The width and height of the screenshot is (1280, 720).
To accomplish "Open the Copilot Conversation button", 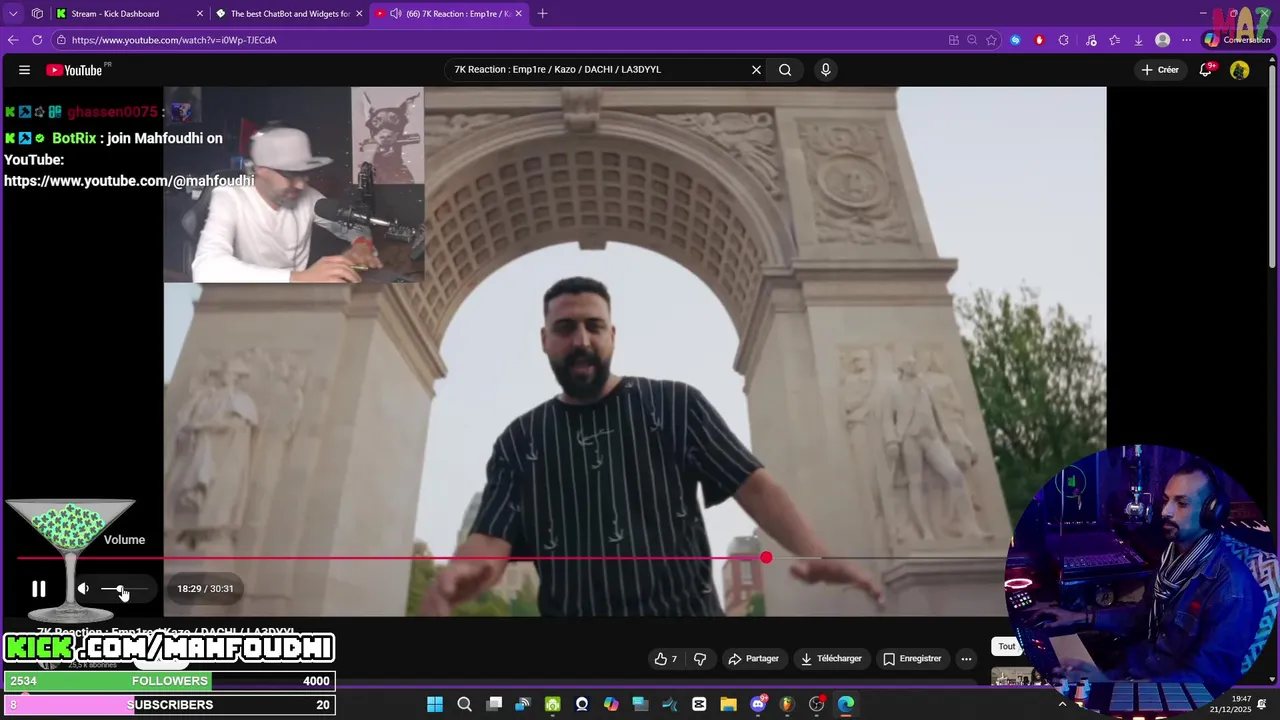I will tap(1237, 40).
